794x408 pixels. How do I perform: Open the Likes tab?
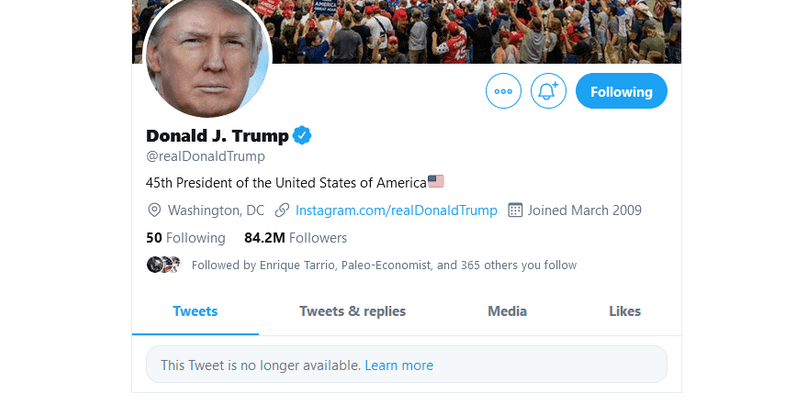point(625,311)
